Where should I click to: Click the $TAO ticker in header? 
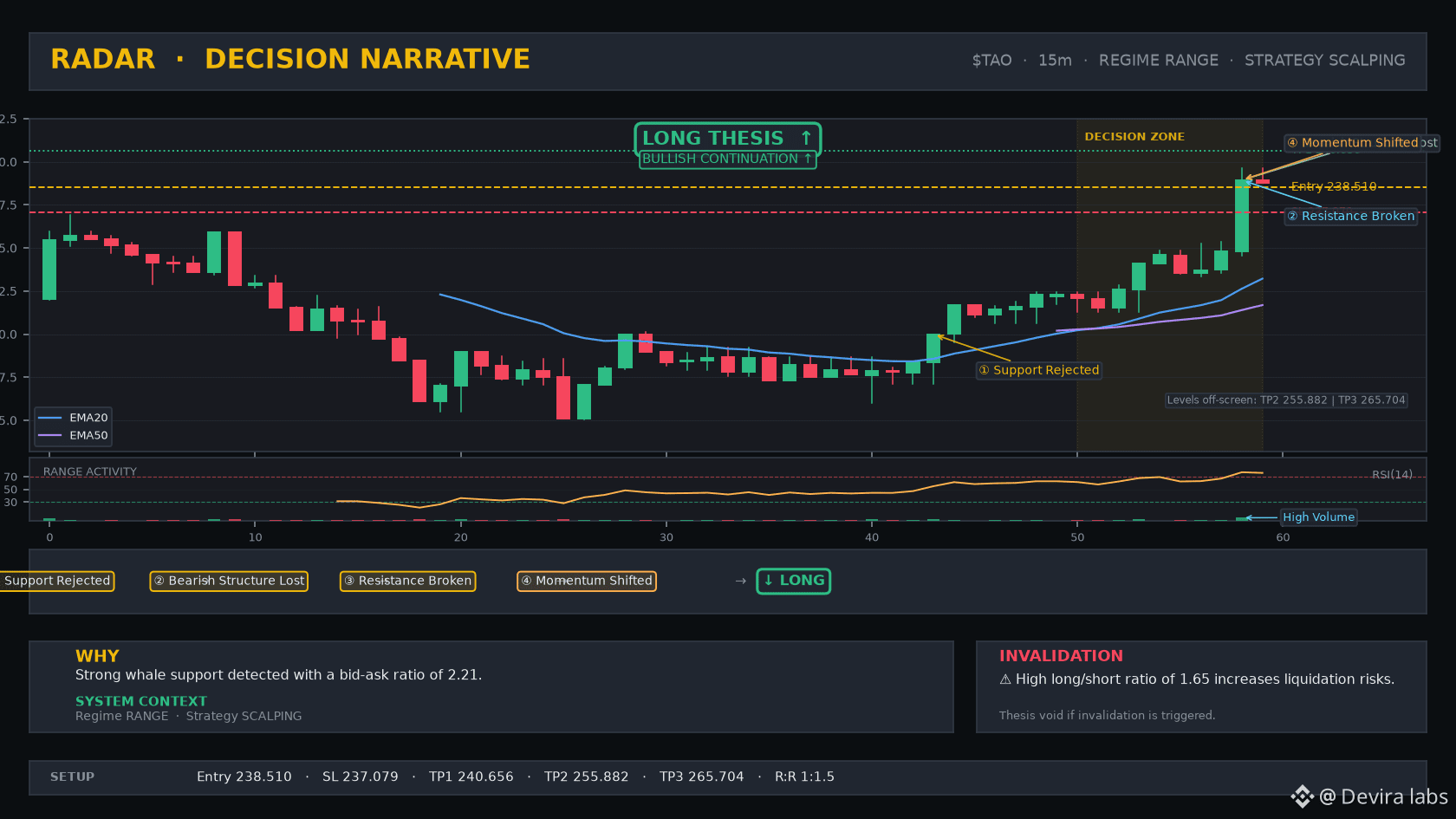[991, 61]
